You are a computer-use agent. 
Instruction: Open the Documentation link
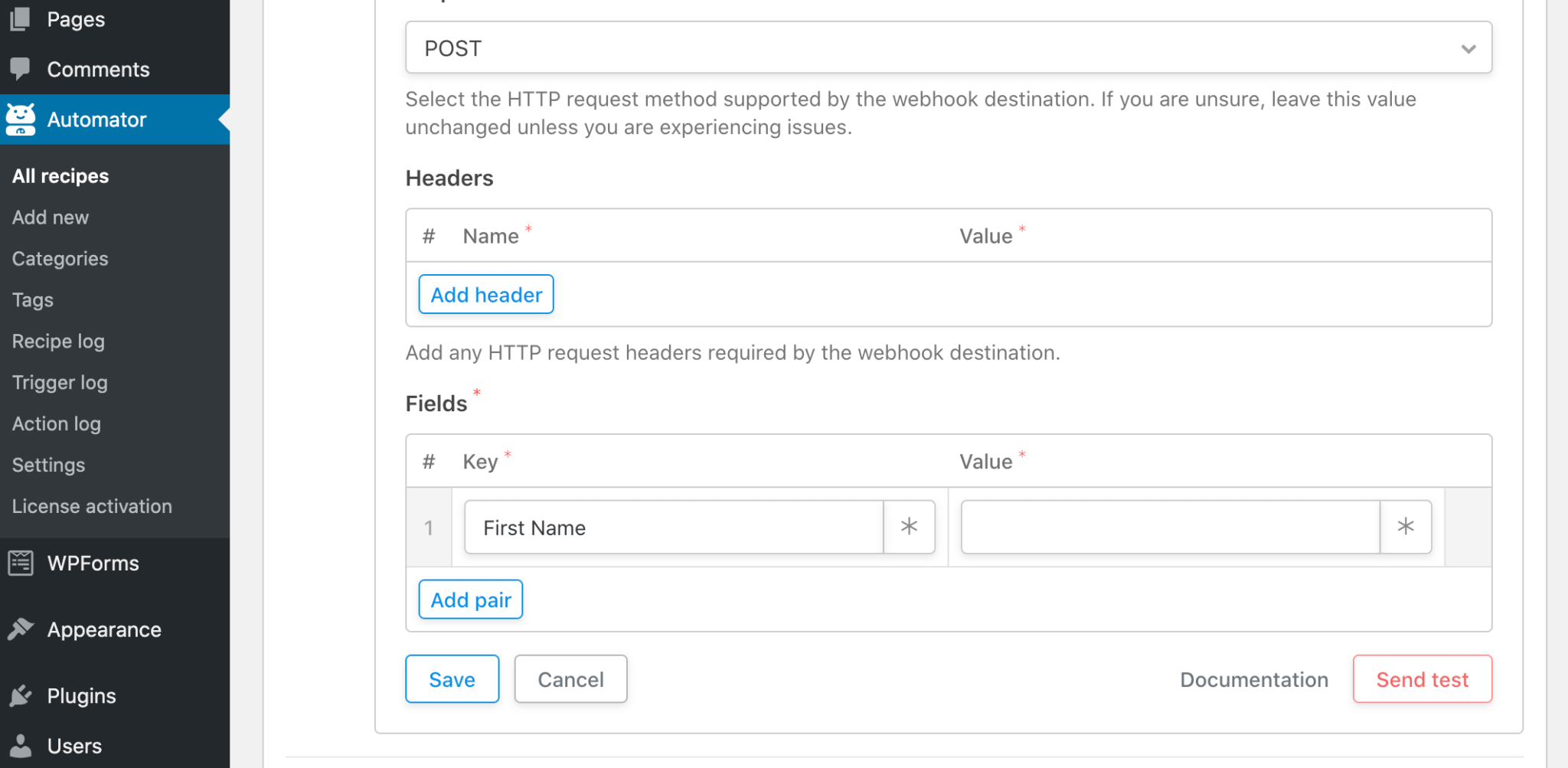click(1253, 679)
